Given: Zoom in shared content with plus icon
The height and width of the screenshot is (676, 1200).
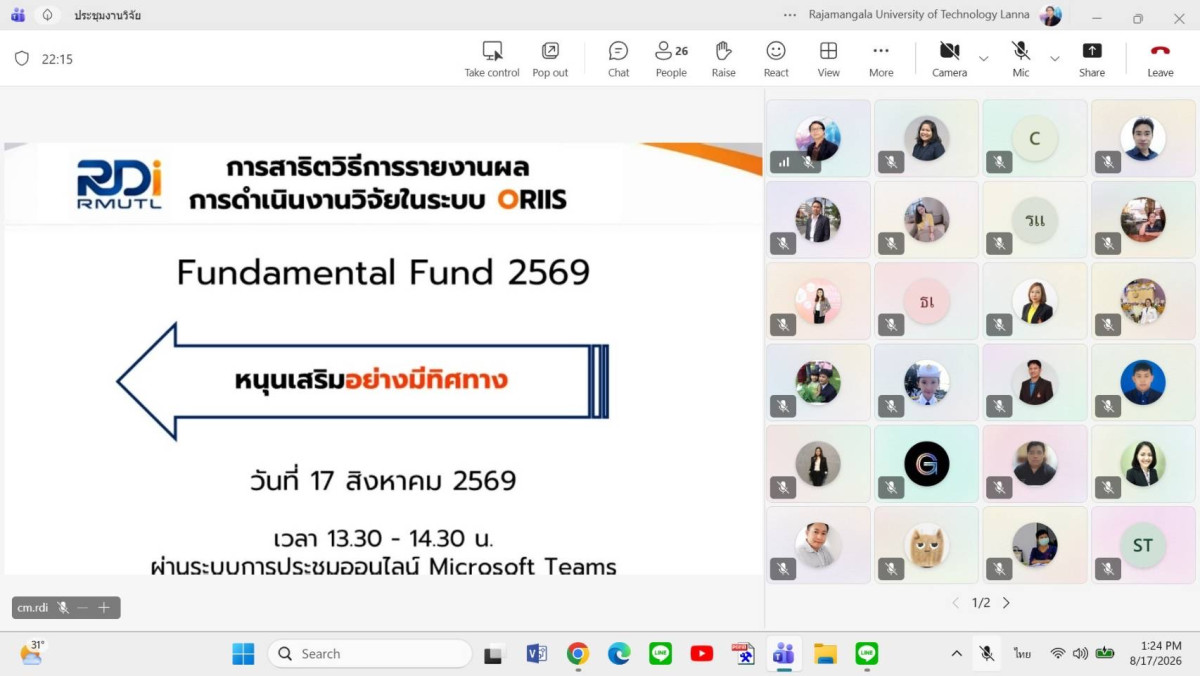Looking at the screenshot, I should [104, 607].
